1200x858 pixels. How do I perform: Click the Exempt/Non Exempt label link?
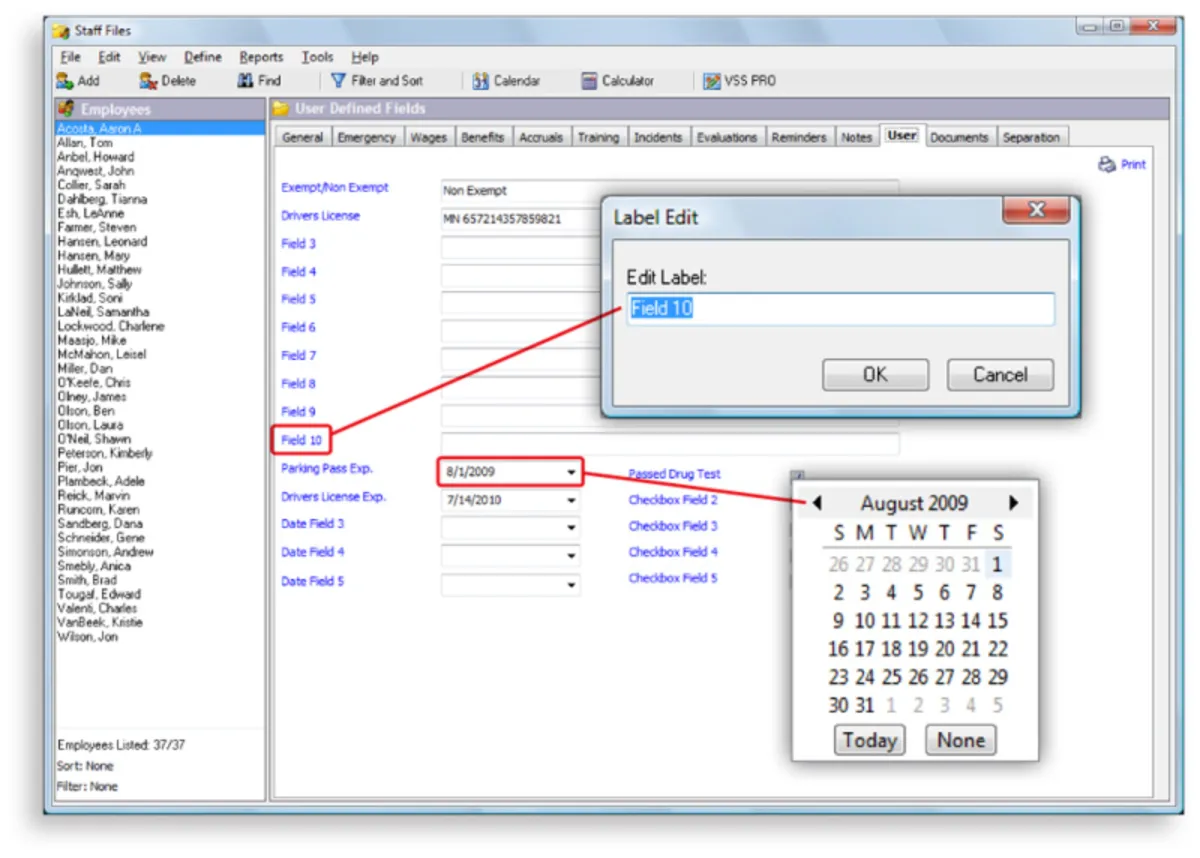click(335, 188)
